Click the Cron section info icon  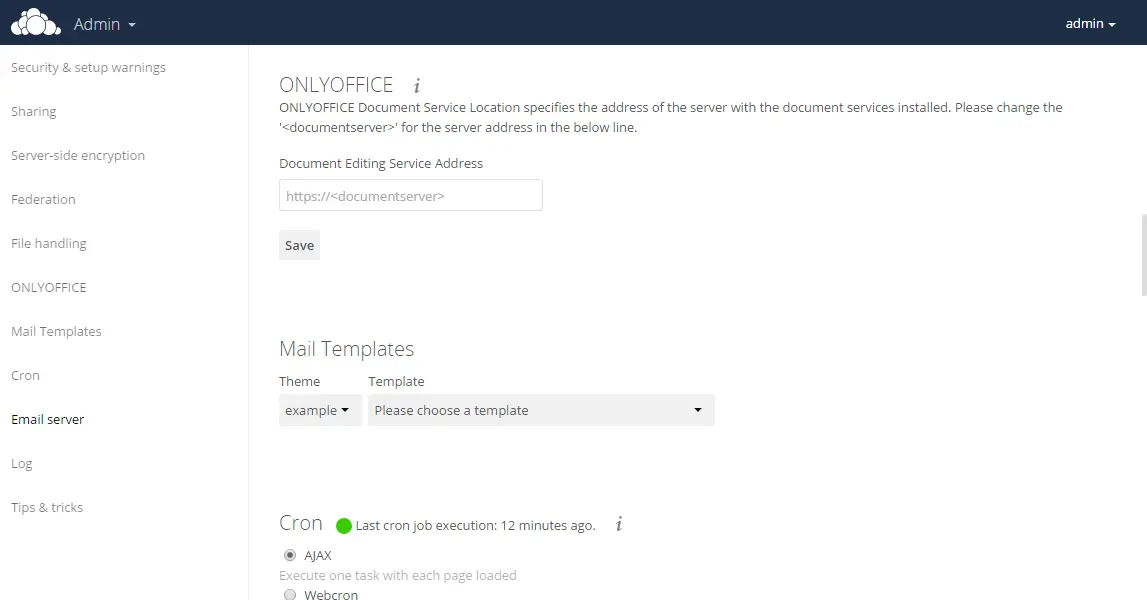(x=619, y=524)
